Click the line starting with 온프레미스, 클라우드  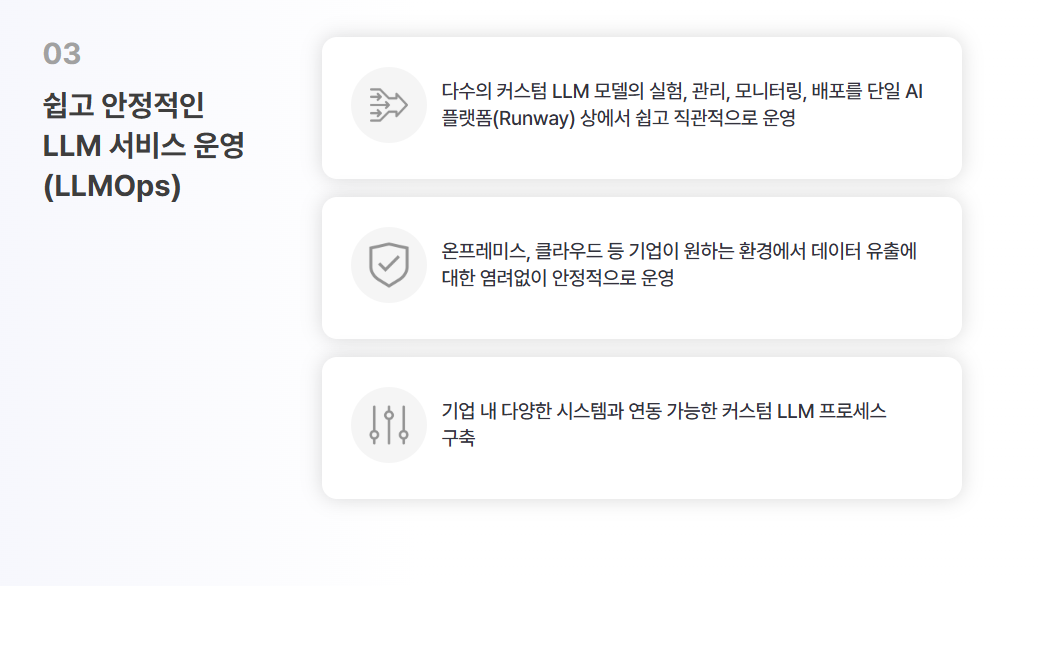pos(679,251)
